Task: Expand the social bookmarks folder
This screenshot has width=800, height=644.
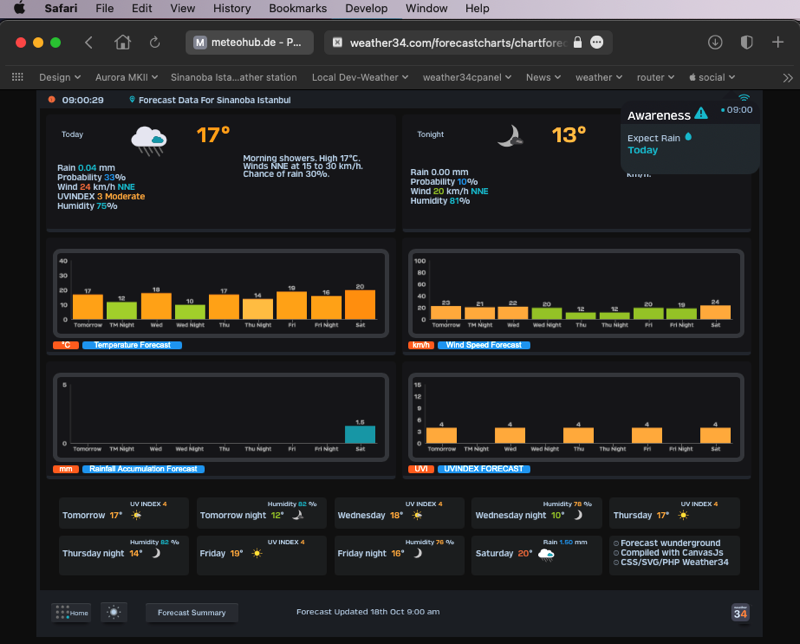Action: coord(712,78)
